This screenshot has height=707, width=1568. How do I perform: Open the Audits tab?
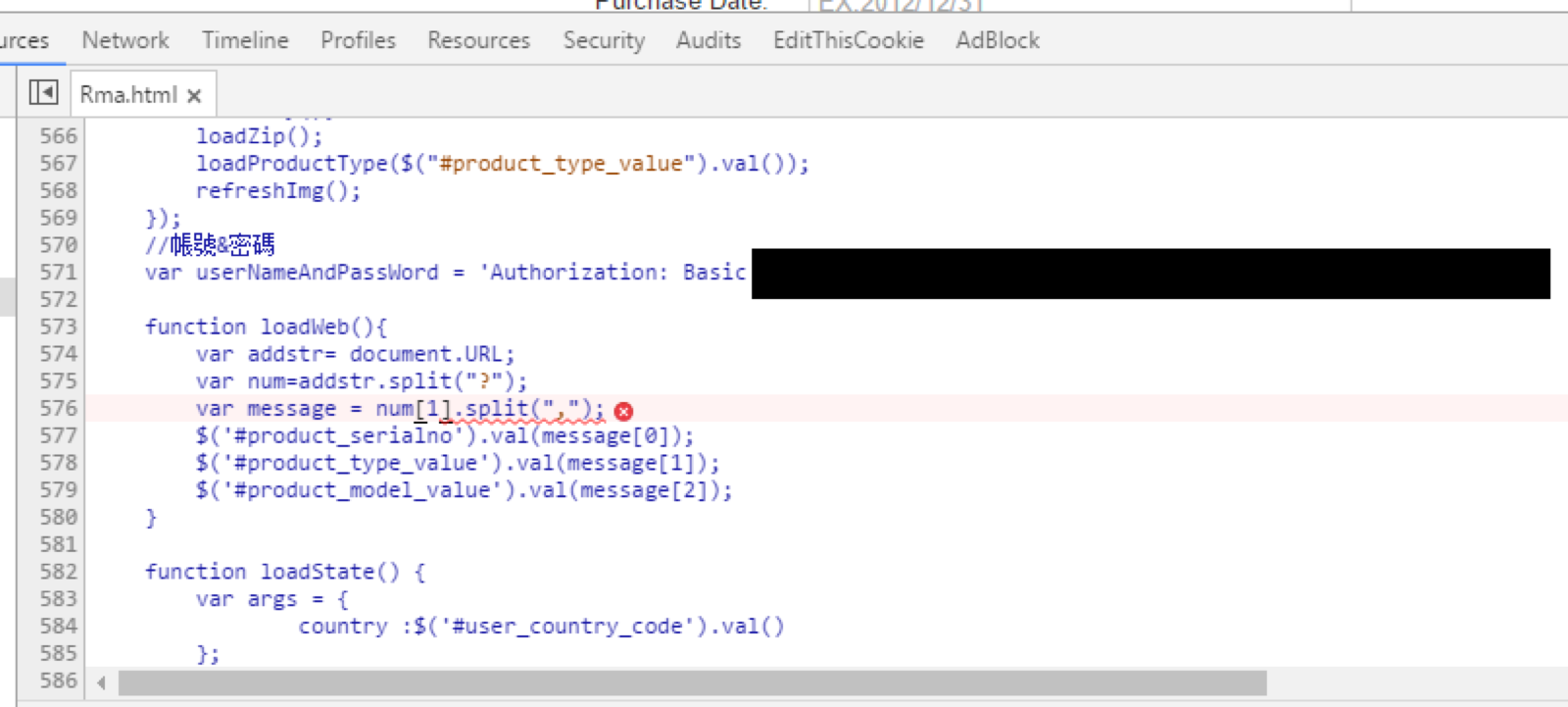709,40
